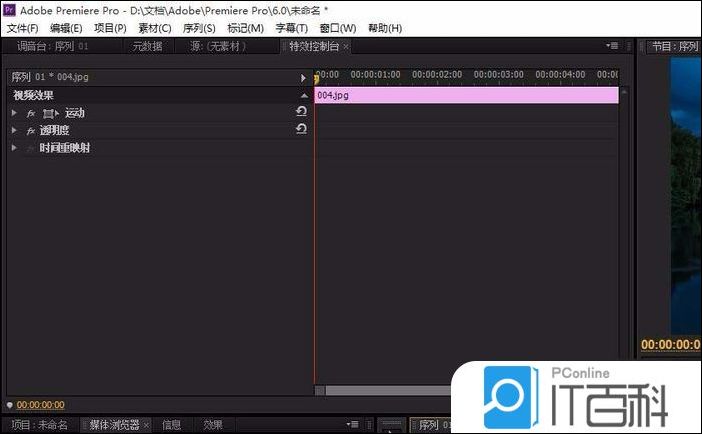This screenshot has height=434, width=702.
Task: Close the 媒体浏览器 tab
Action: click(146, 425)
